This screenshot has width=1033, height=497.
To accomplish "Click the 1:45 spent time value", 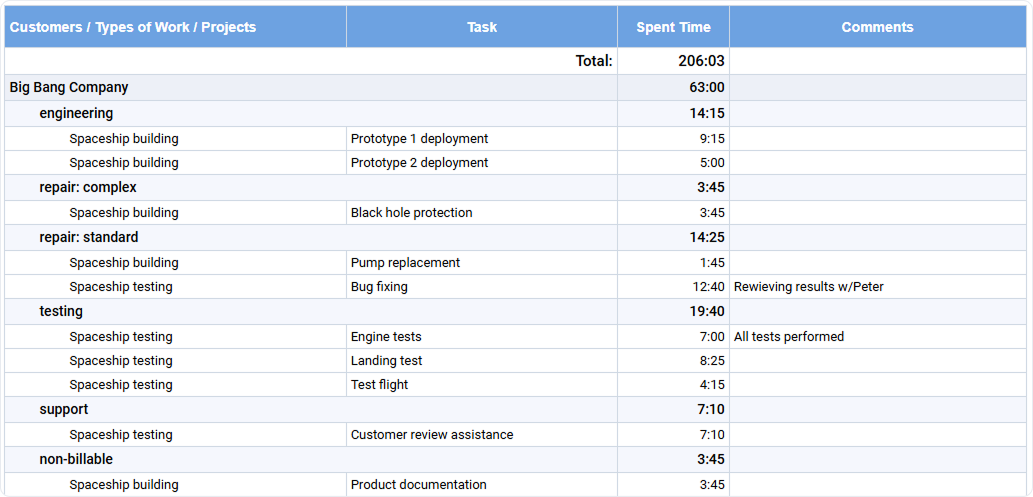I will coord(712,263).
